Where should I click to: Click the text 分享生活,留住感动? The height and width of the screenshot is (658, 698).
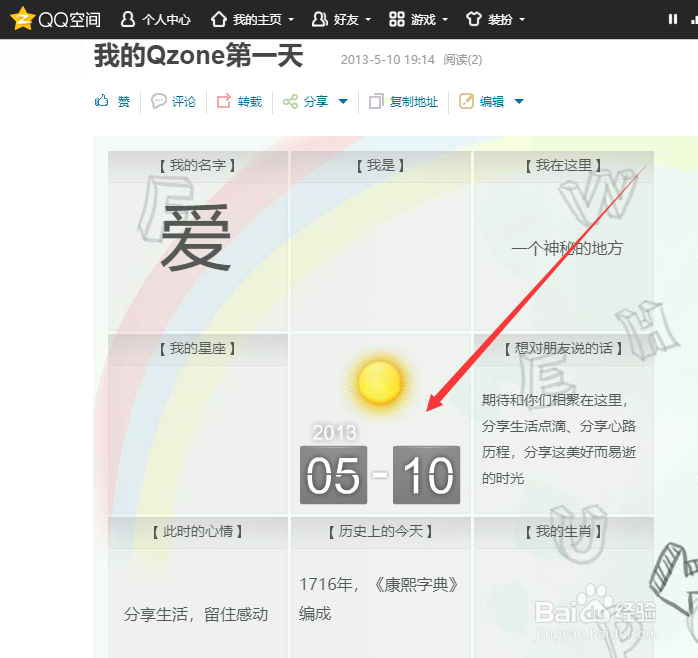click(196, 614)
